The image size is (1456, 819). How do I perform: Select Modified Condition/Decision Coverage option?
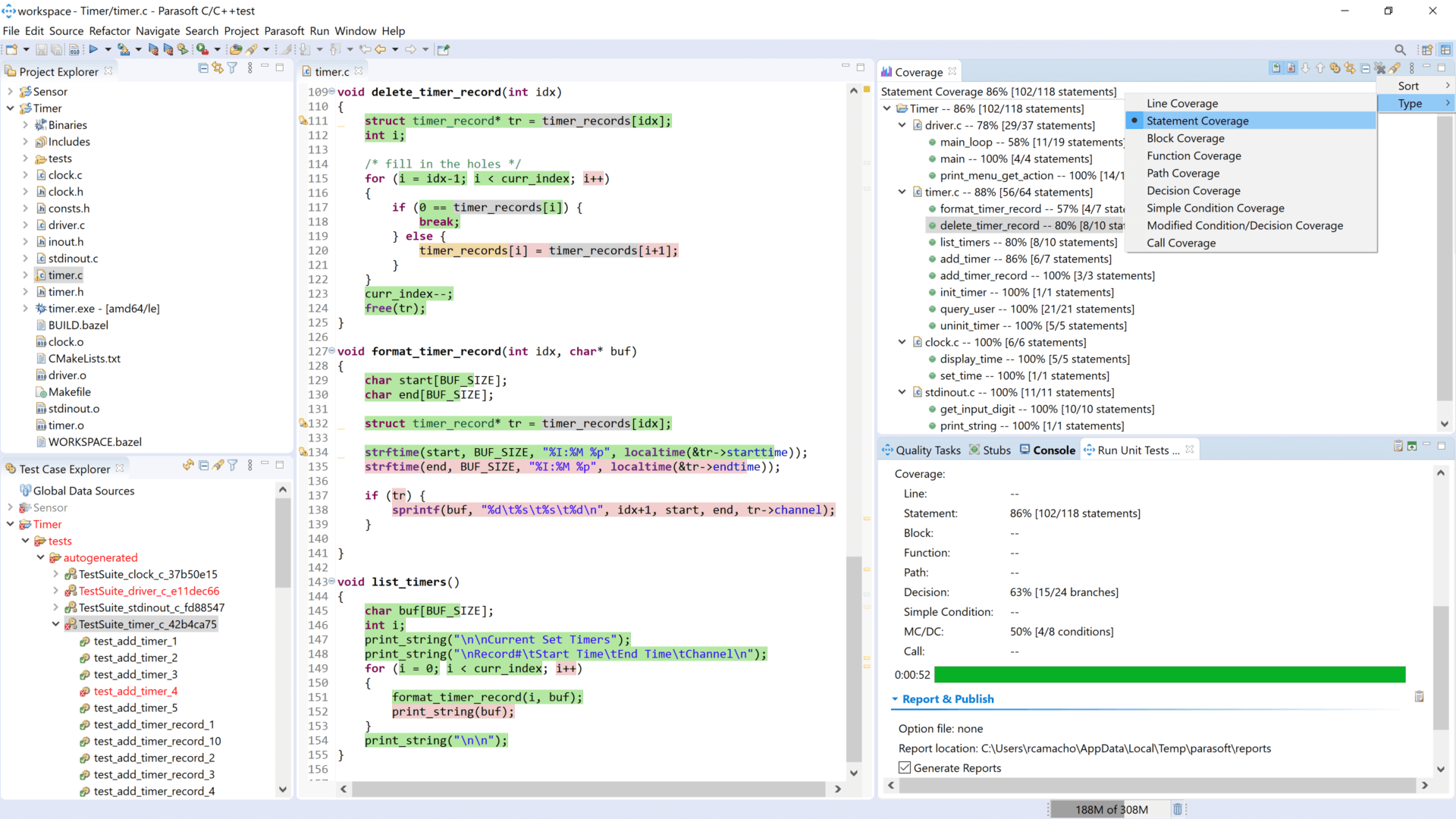[x=1244, y=225]
